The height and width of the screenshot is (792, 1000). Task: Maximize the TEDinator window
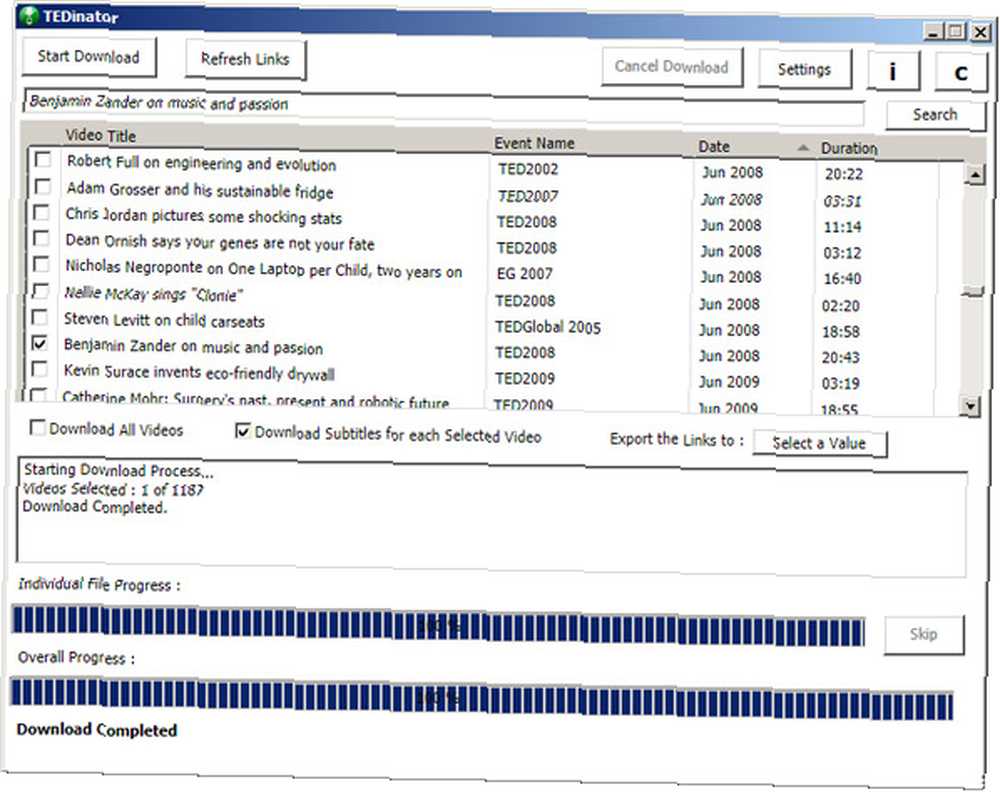(x=955, y=31)
